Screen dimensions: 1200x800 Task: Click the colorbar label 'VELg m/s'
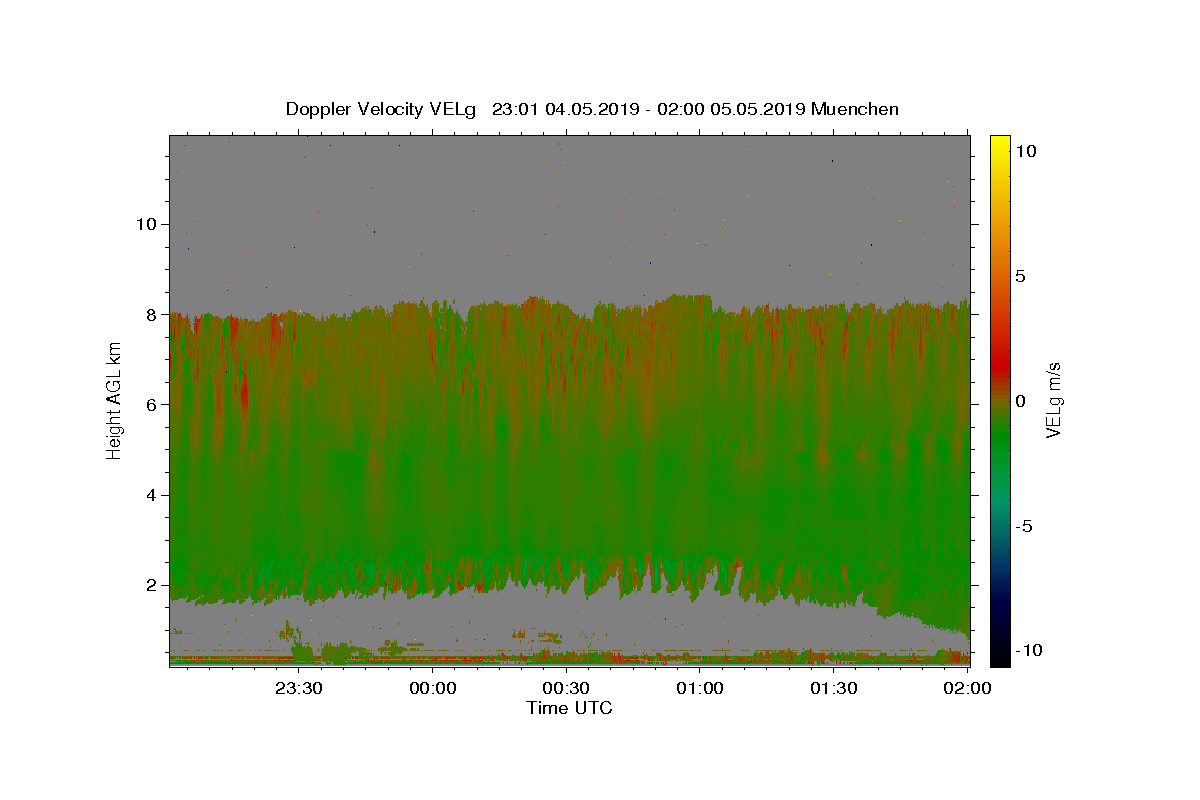[x=1054, y=400]
